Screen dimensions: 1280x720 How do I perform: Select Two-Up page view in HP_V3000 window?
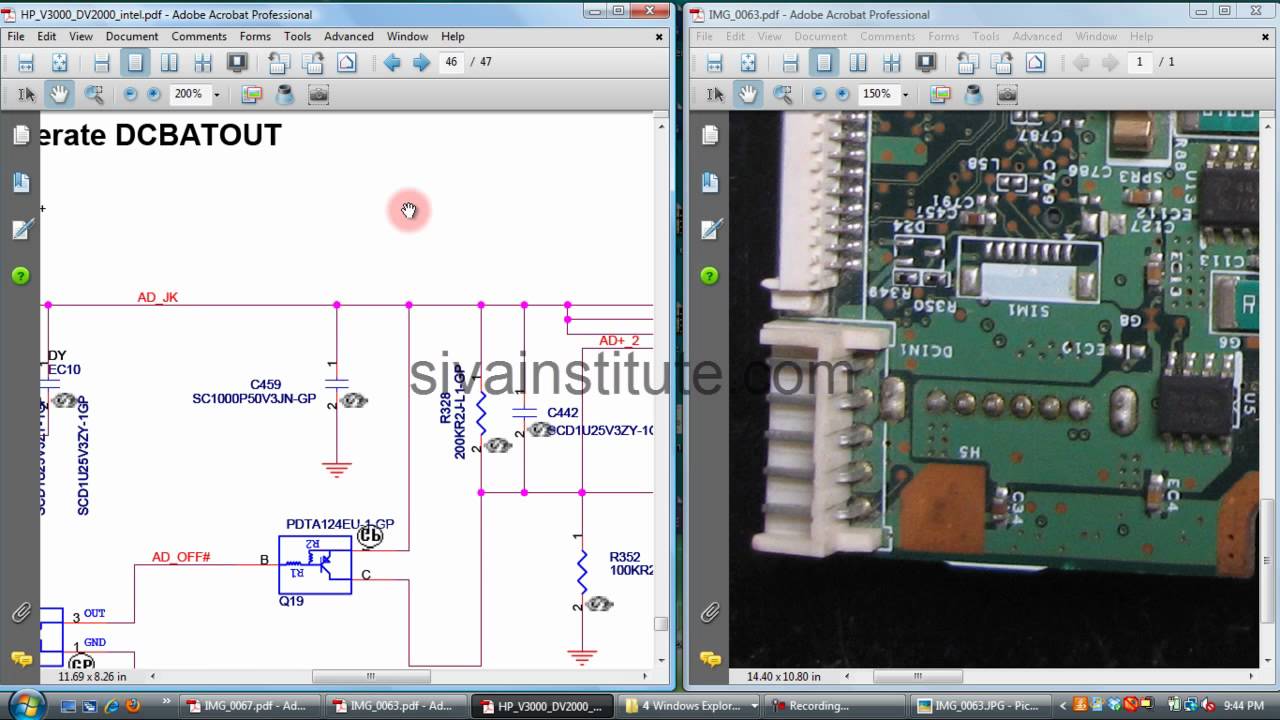(169, 63)
